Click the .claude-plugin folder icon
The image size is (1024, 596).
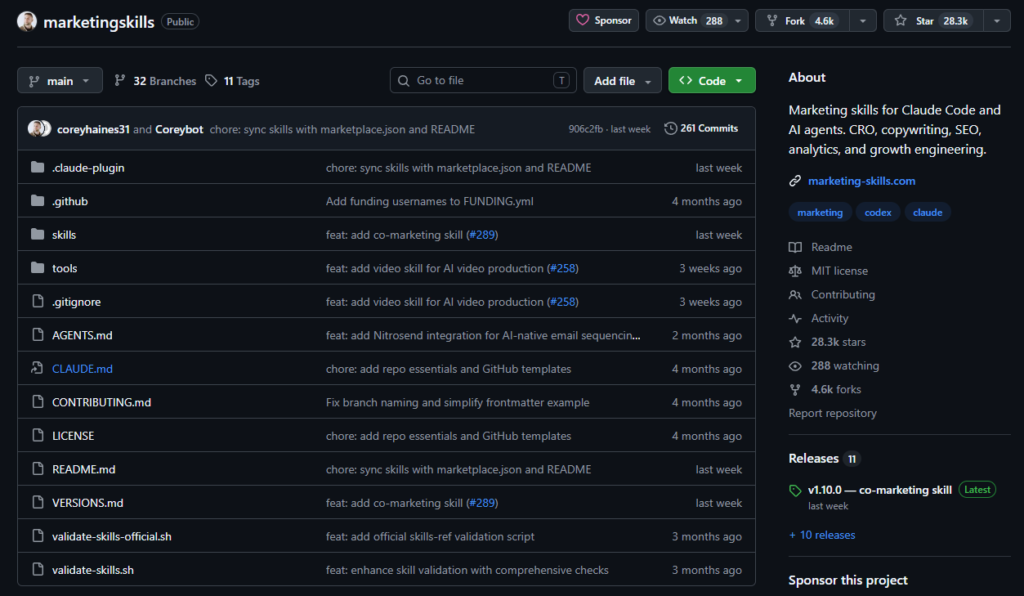pos(38,167)
